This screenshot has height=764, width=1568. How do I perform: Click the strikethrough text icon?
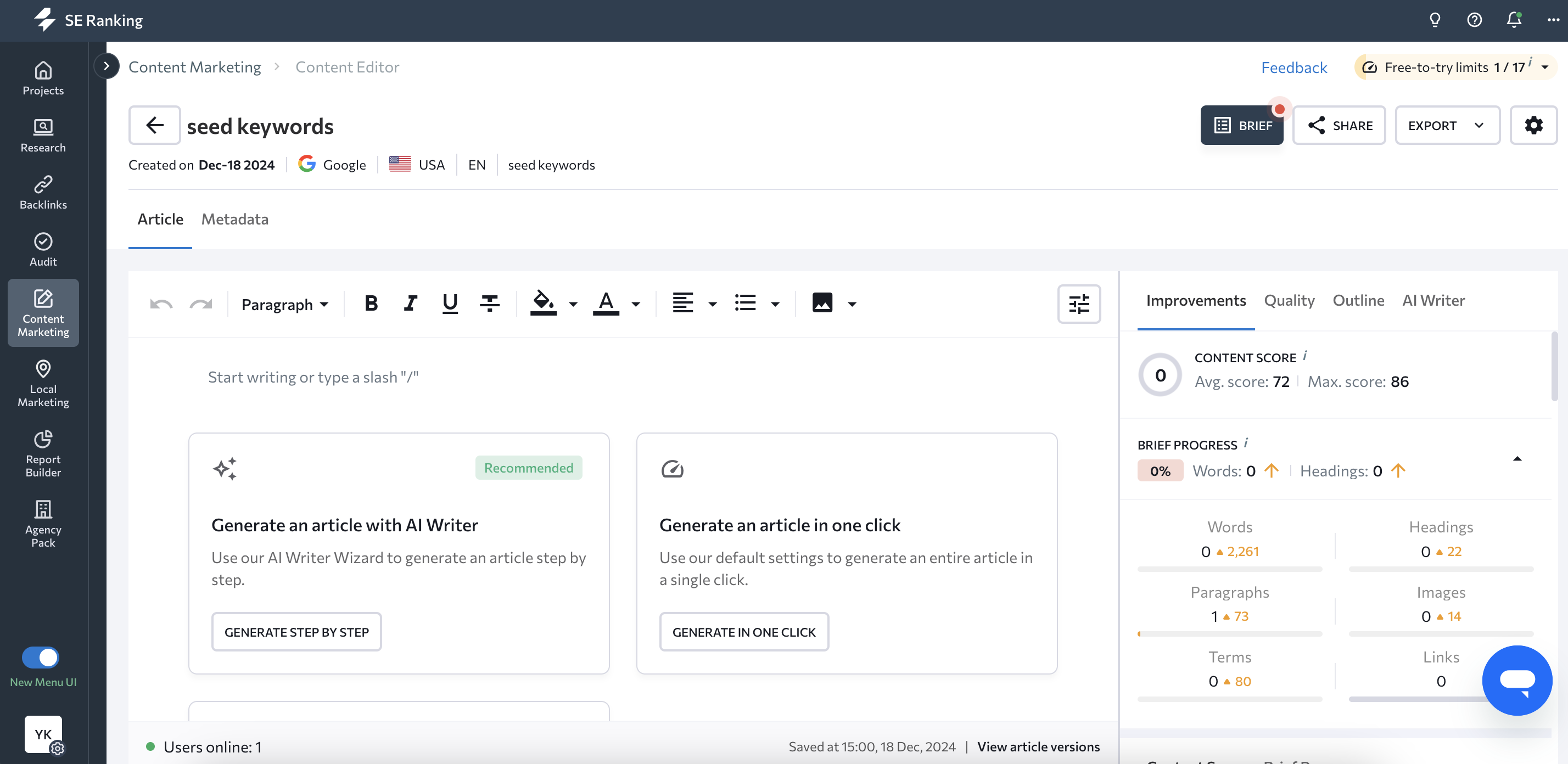489,303
